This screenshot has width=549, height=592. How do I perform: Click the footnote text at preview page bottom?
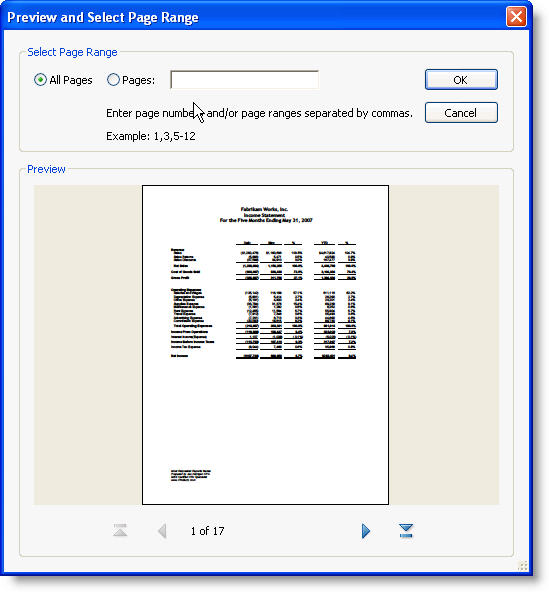(191, 475)
